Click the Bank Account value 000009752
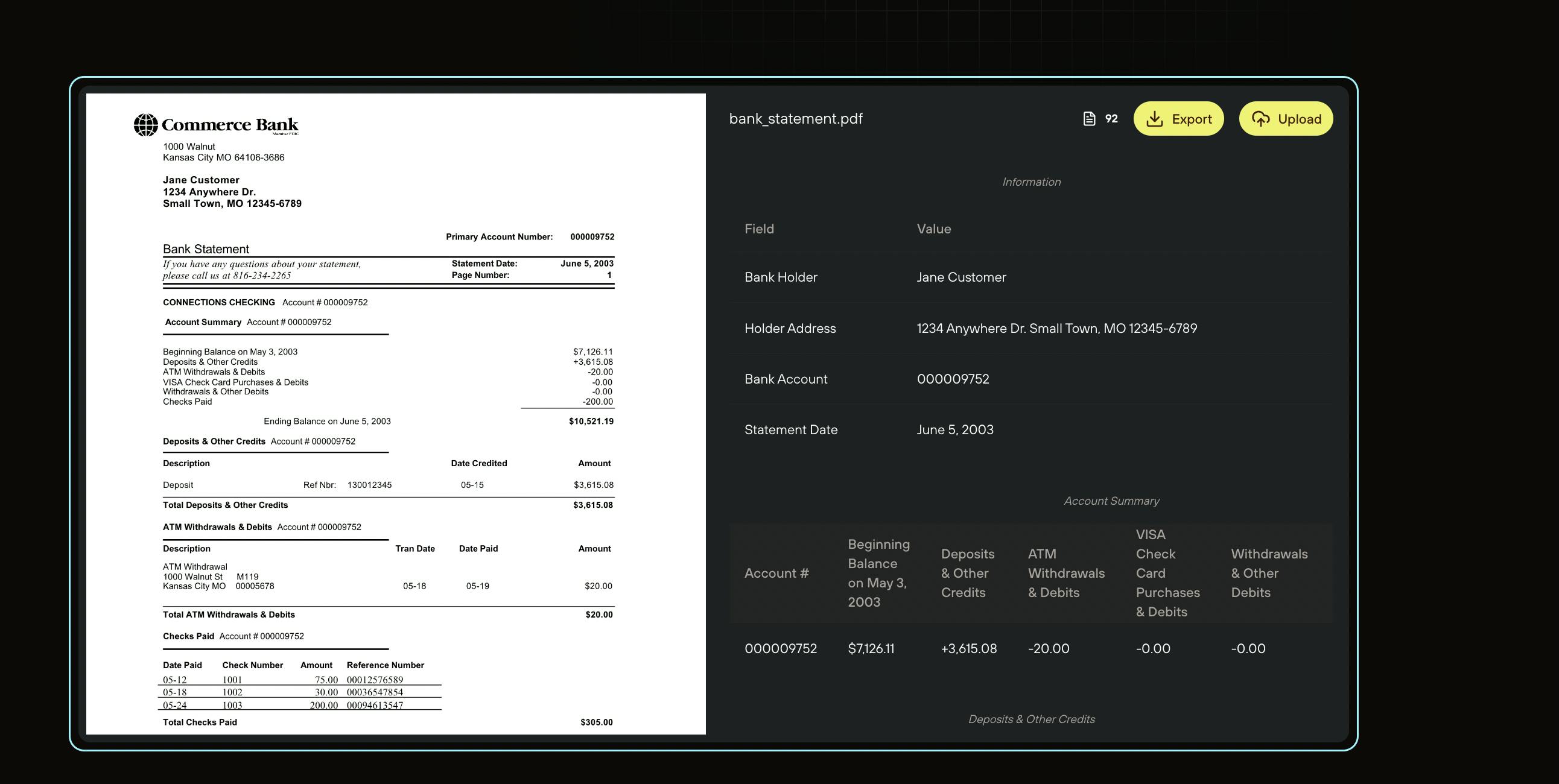Screen dimensions: 1559x784 pos(953,379)
